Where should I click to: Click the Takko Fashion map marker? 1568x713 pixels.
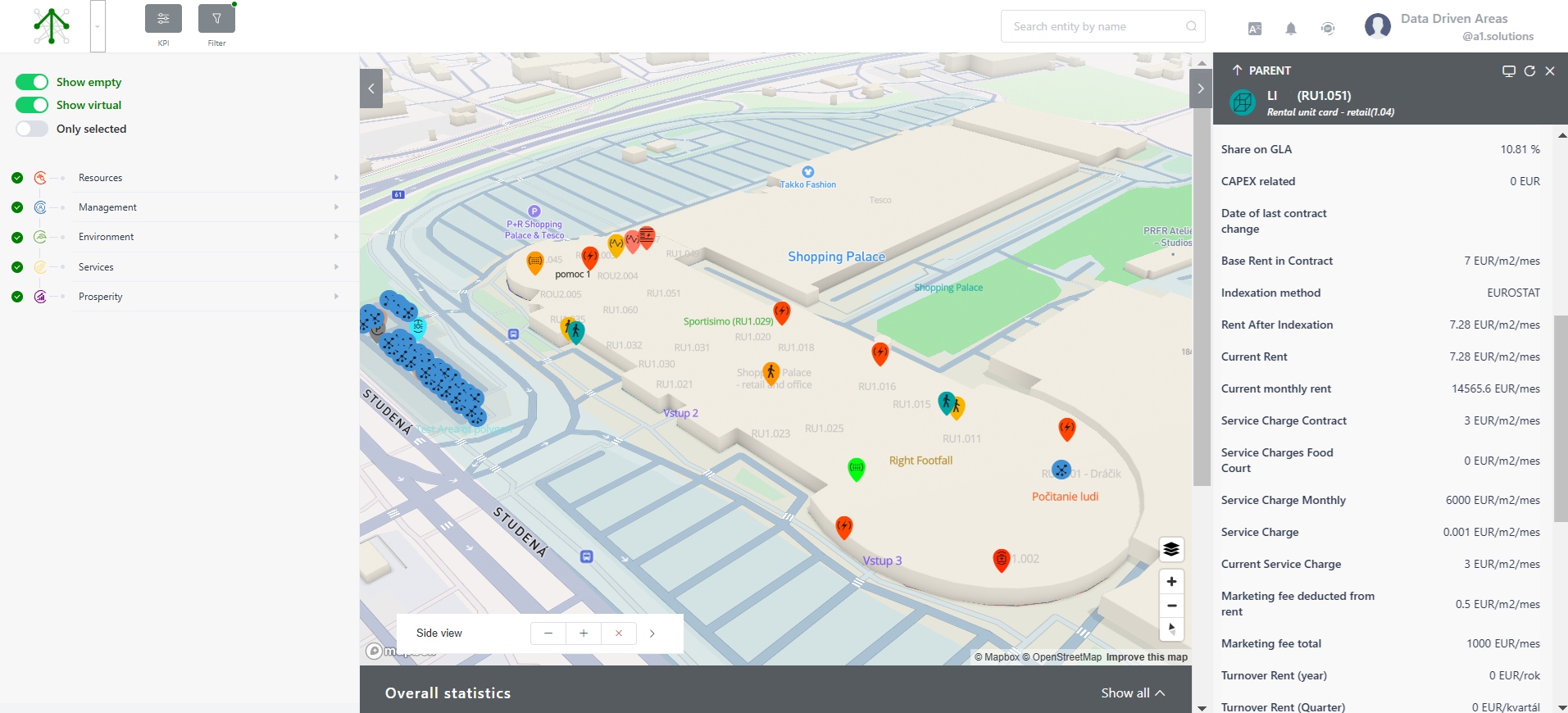pos(808,172)
